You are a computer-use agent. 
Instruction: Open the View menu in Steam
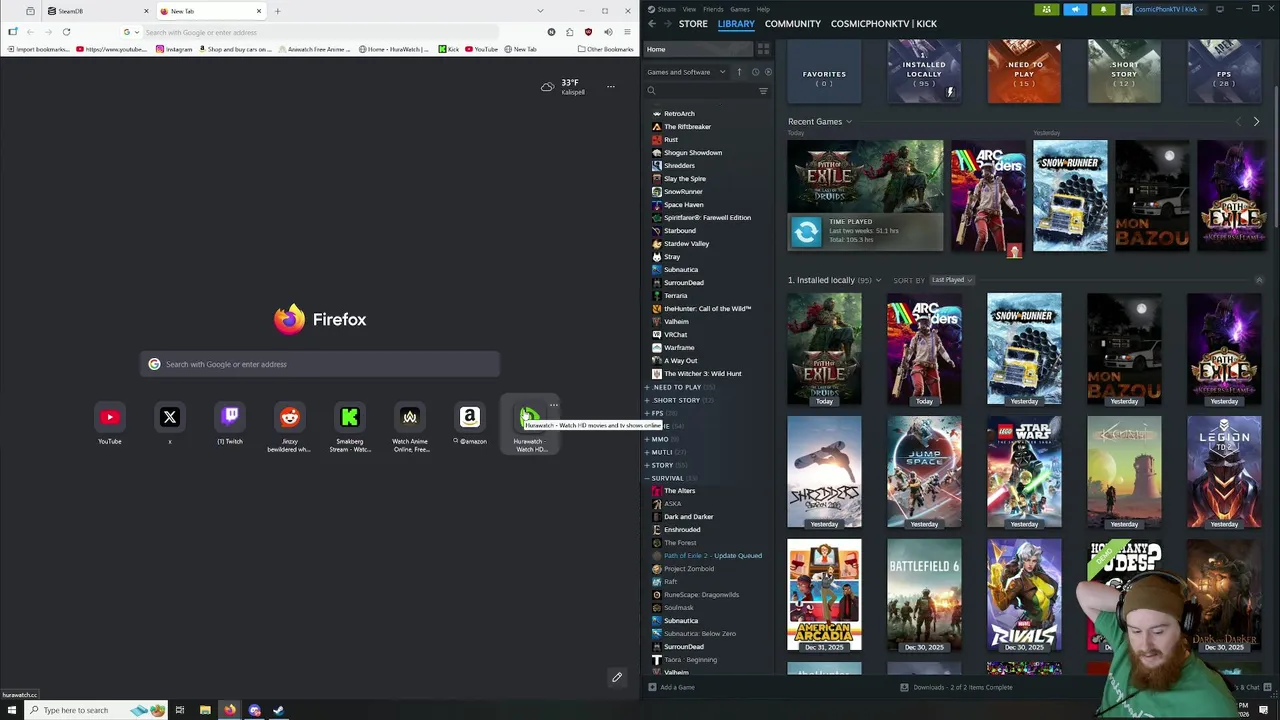click(x=689, y=9)
